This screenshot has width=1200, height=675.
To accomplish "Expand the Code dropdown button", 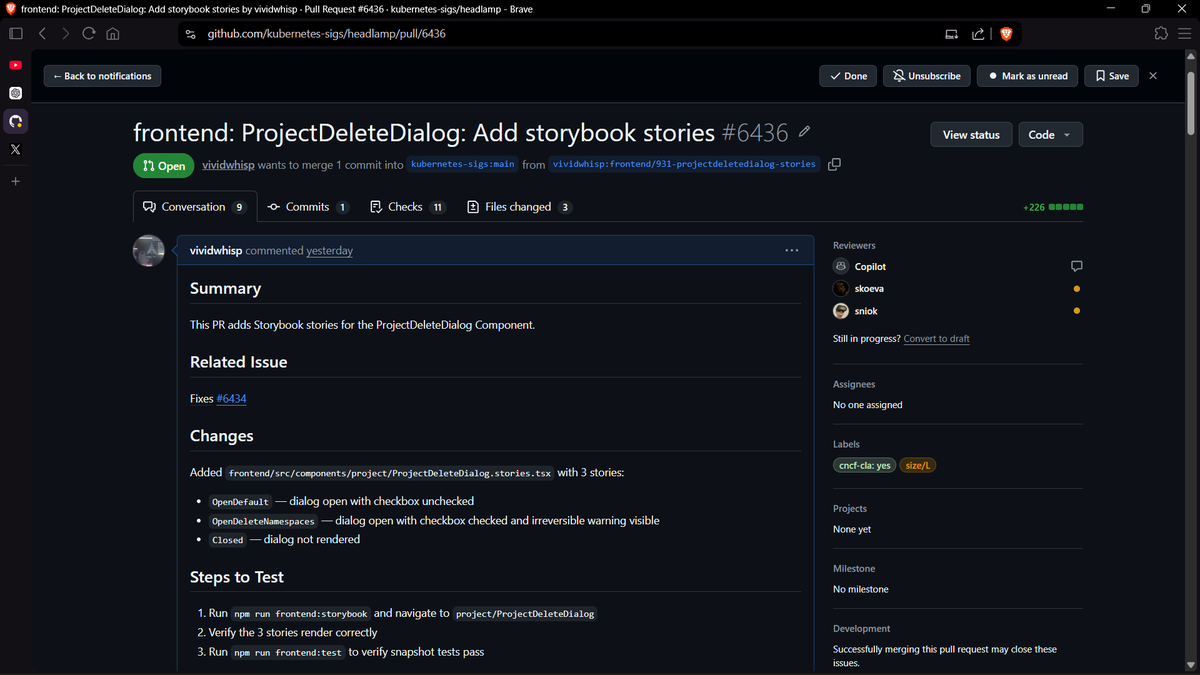I will tap(1050, 135).
